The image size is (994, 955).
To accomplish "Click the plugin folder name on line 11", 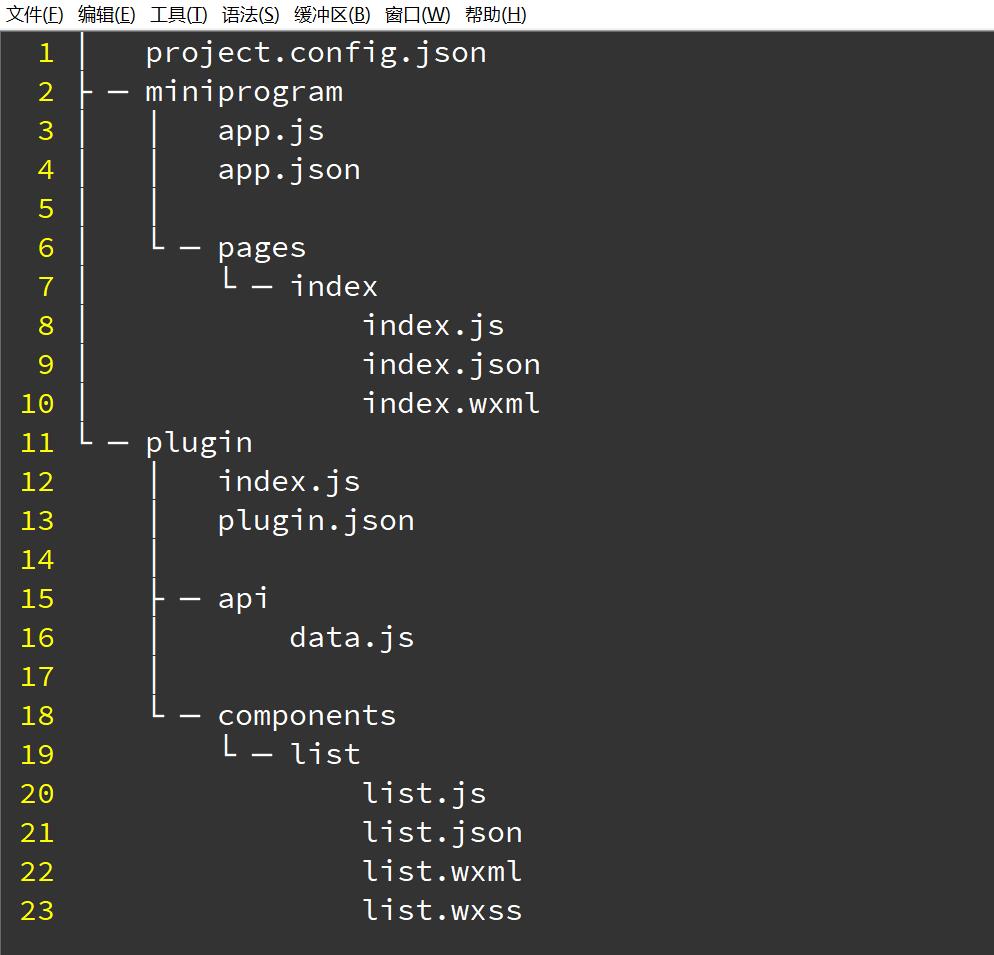I will click(x=199, y=443).
